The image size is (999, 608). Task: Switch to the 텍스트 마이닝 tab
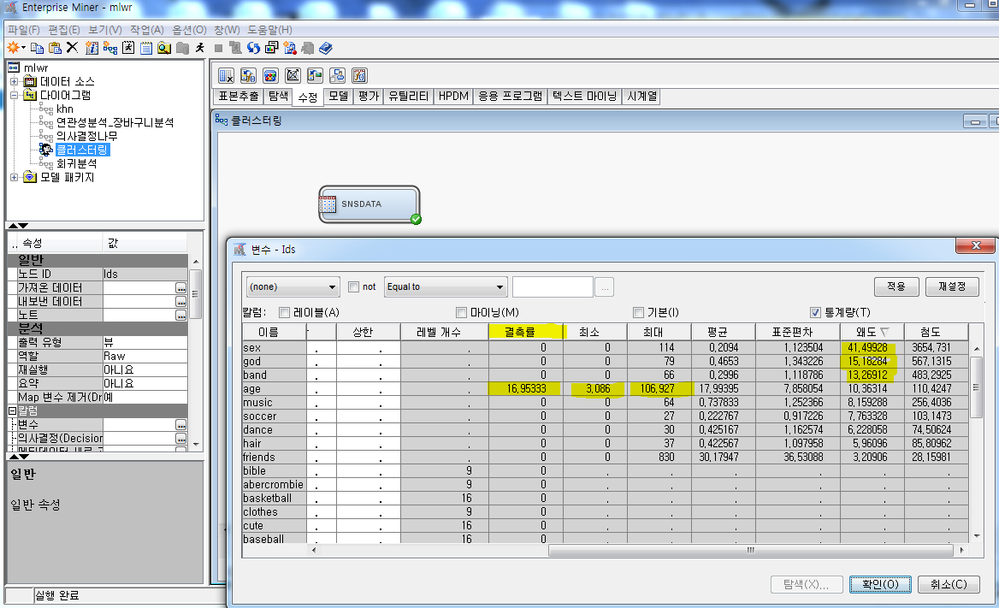(584, 96)
